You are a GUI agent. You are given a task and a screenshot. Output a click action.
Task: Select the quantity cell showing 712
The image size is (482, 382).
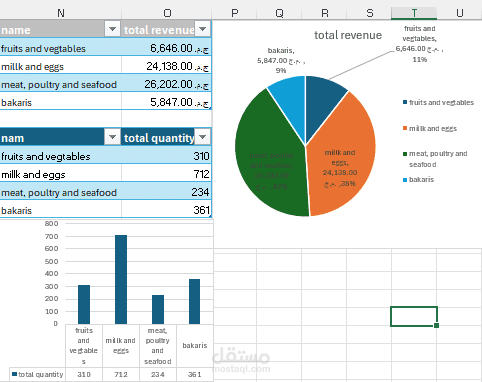pos(167,174)
